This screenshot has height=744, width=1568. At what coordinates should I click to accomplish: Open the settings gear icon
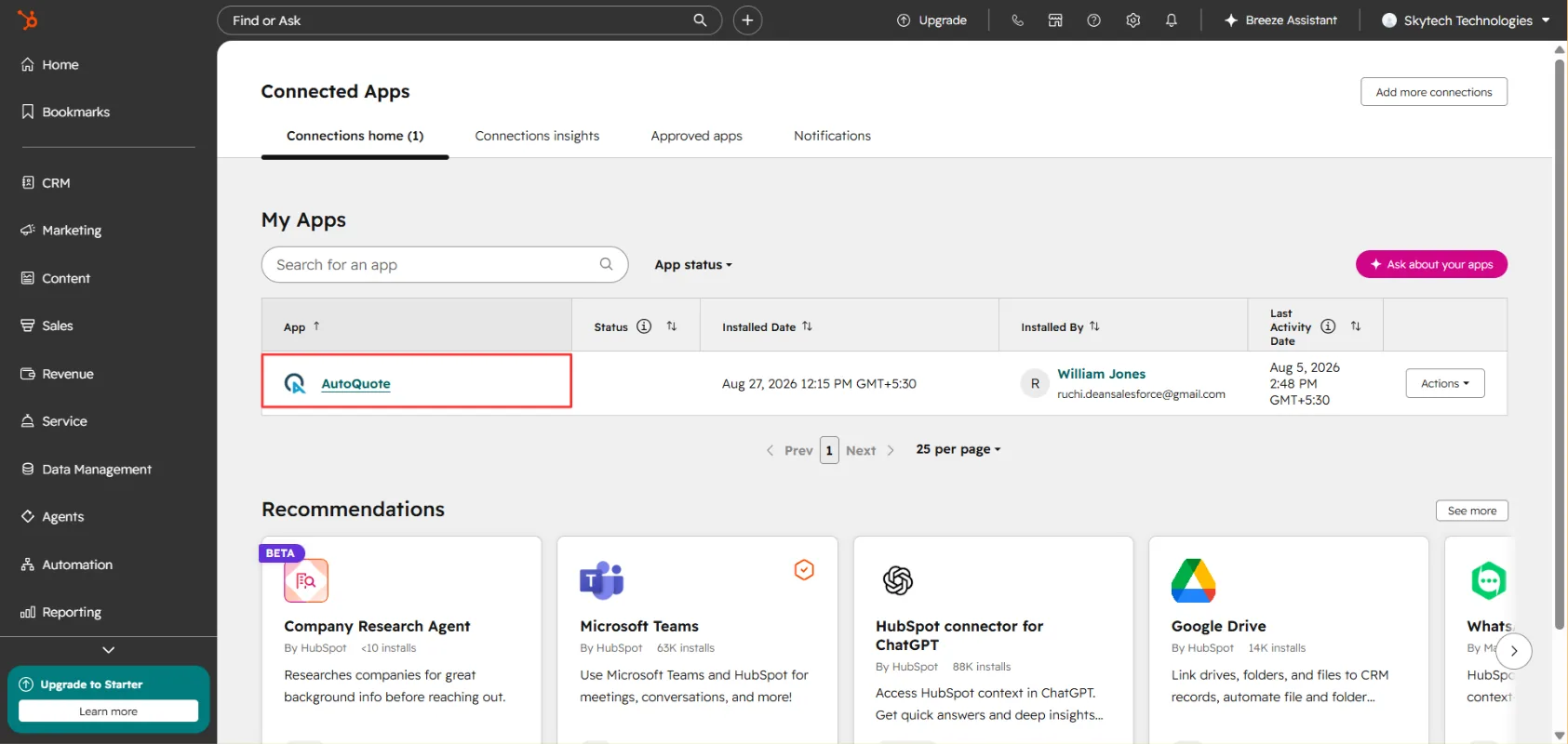click(1132, 20)
